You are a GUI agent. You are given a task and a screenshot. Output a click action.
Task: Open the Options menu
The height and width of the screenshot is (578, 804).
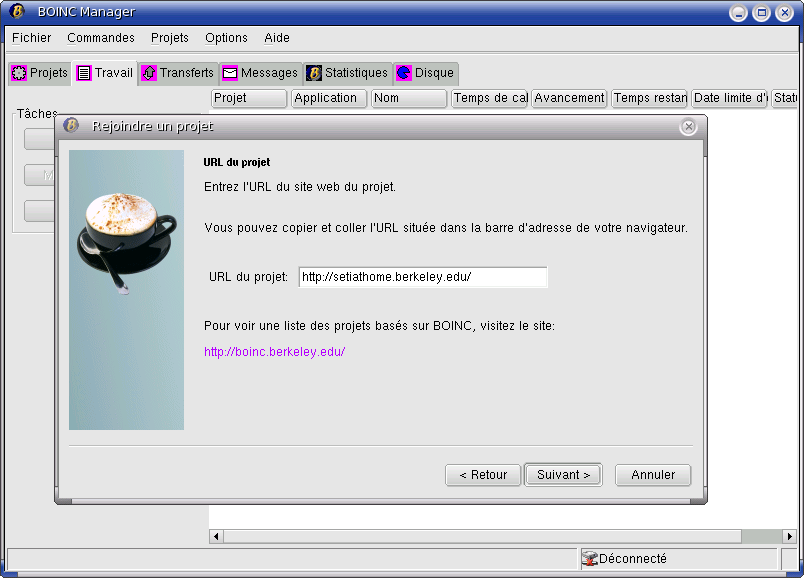(x=226, y=38)
